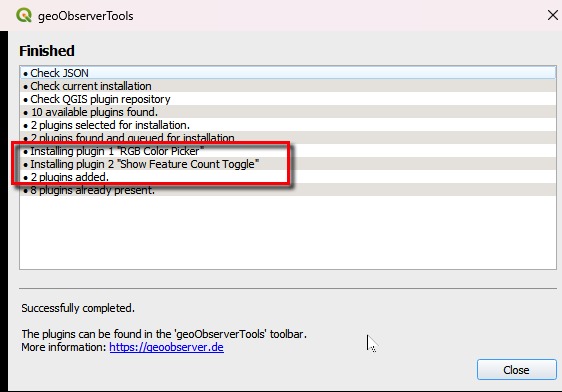Select '10 available plugins found.' entry
The height and width of the screenshot is (392, 562).
(288, 112)
